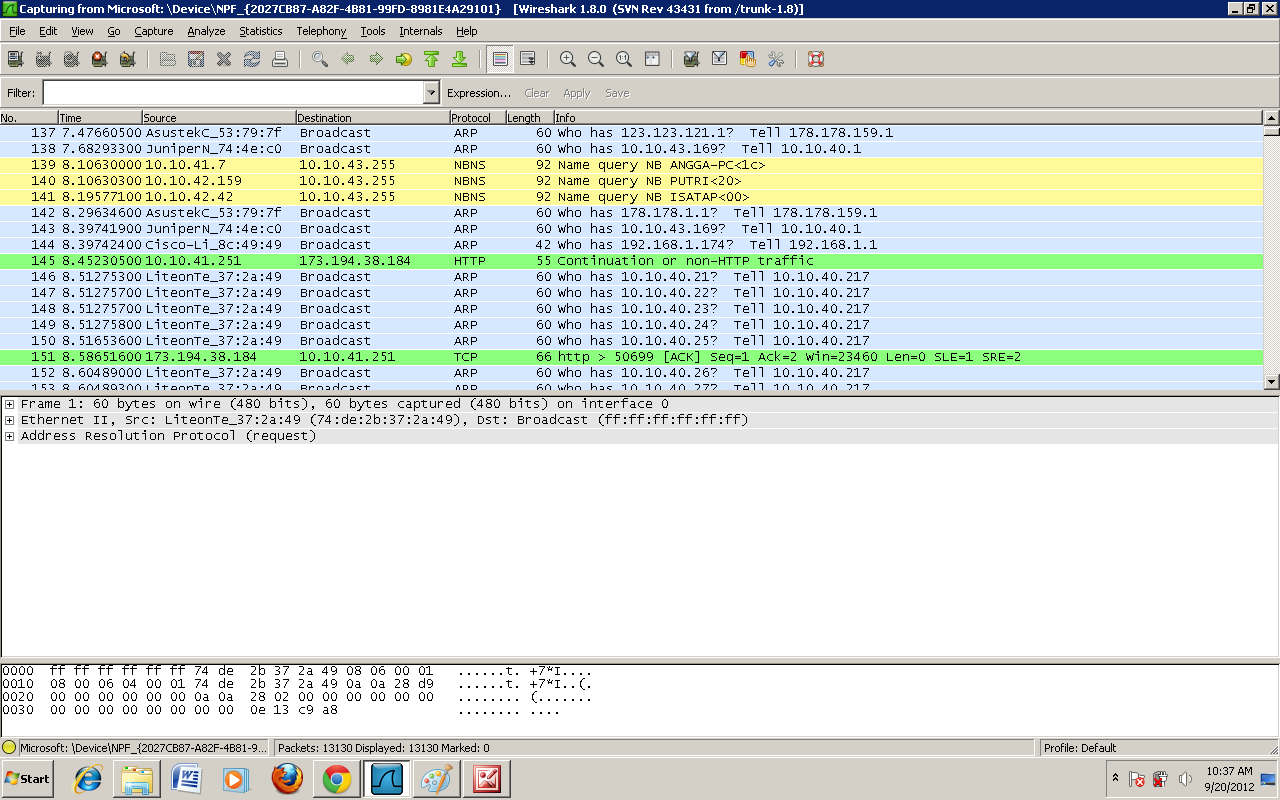Open expert info status circle
Image resolution: width=1280 pixels, height=800 pixels.
pyautogui.click(x=9, y=748)
